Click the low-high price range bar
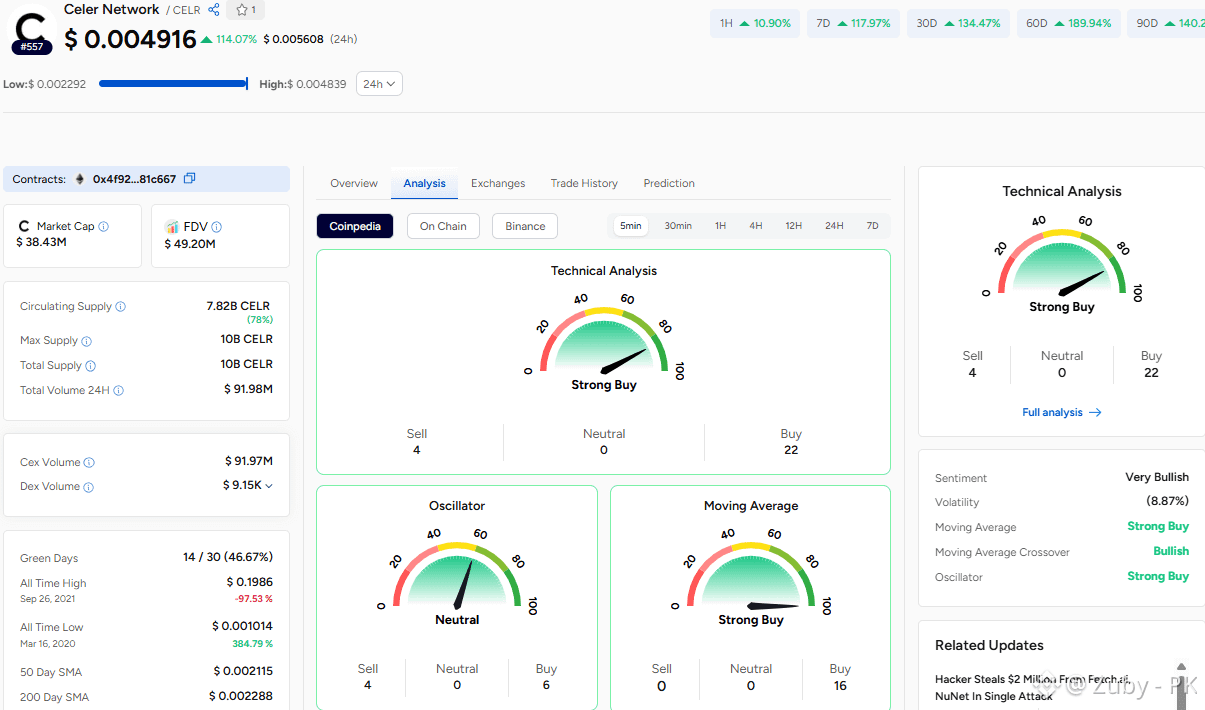 173,84
